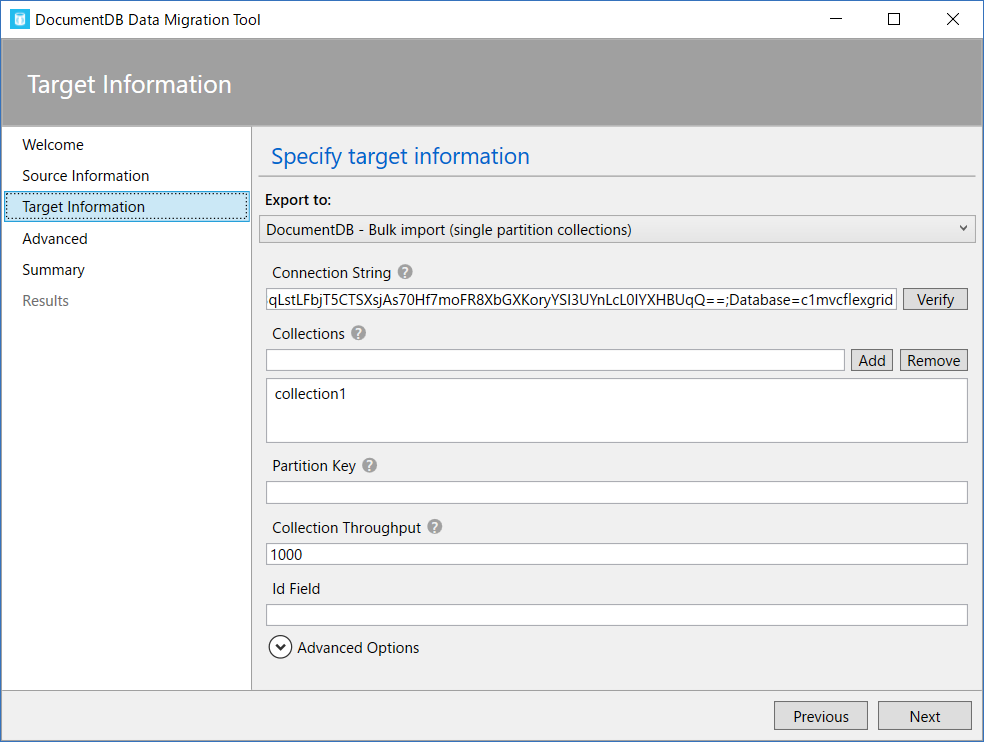
Task: Select the Results step
Action: coord(45,301)
